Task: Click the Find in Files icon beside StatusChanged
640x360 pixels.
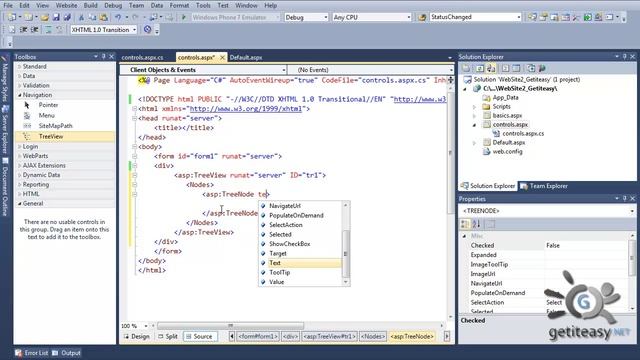Action: click(x=422, y=17)
